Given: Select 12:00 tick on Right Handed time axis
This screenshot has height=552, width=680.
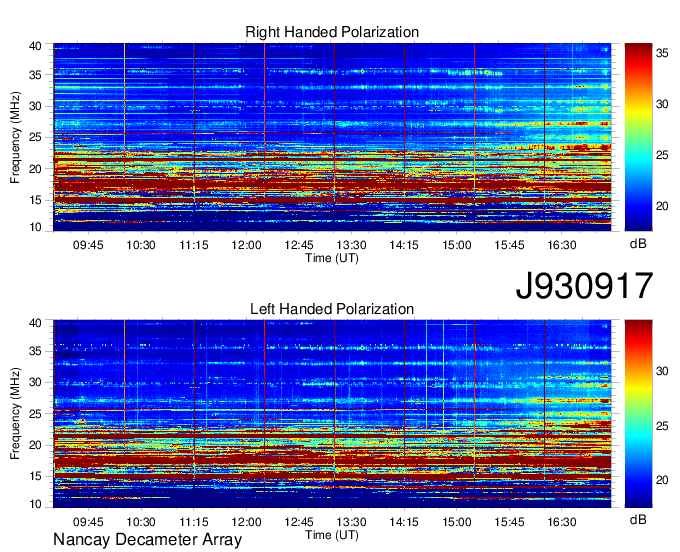Looking at the screenshot, I should (x=246, y=245).
